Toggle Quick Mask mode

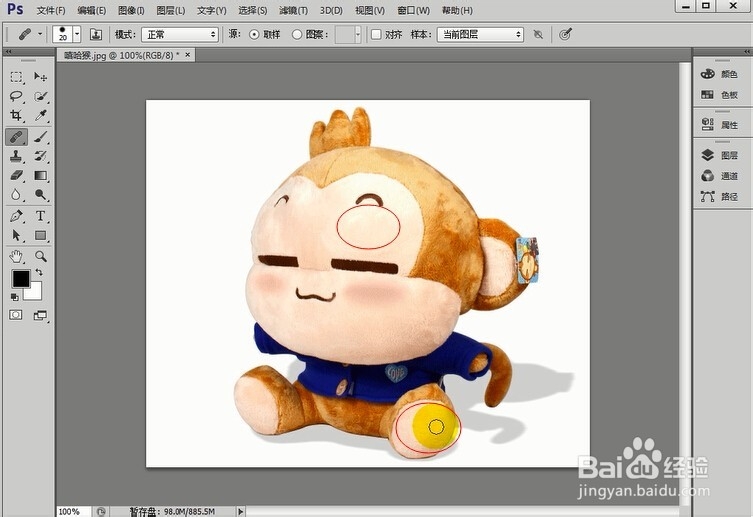pyautogui.click(x=16, y=315)
